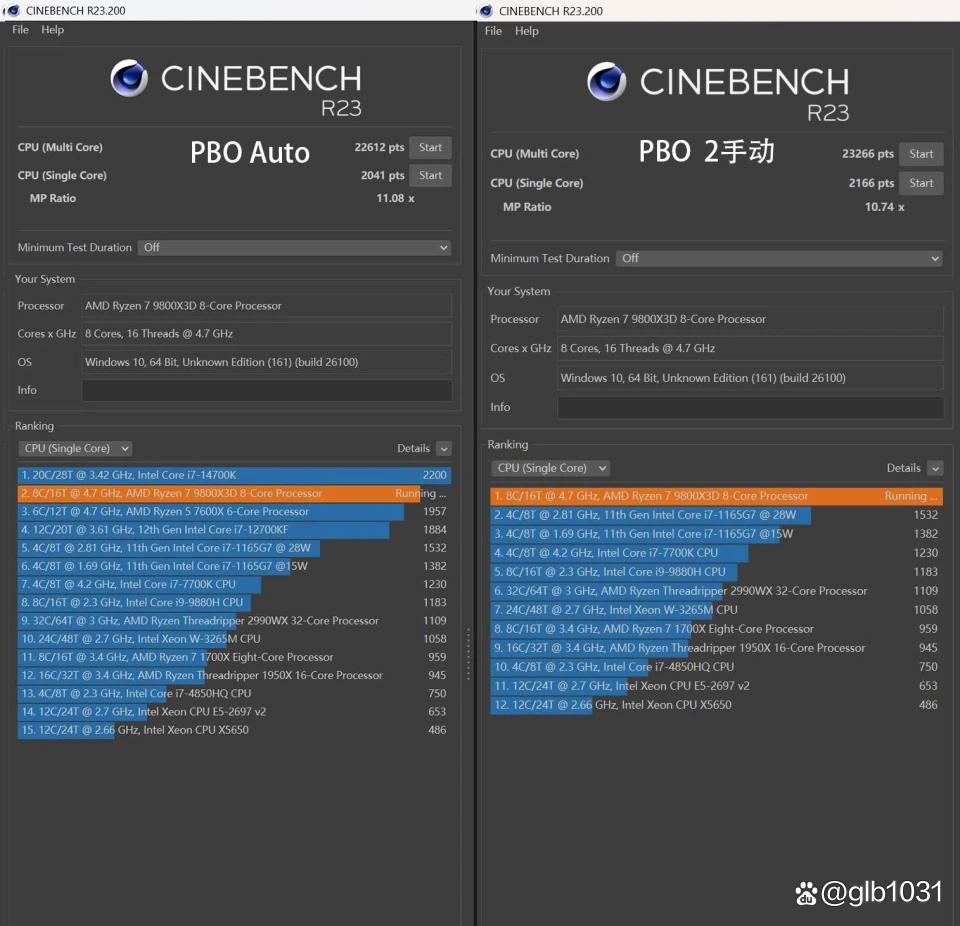This screenshot has width=960, height=926.
Task: Select Threadripper 1950X row in left ranking
Action: [x=235, y=676]
